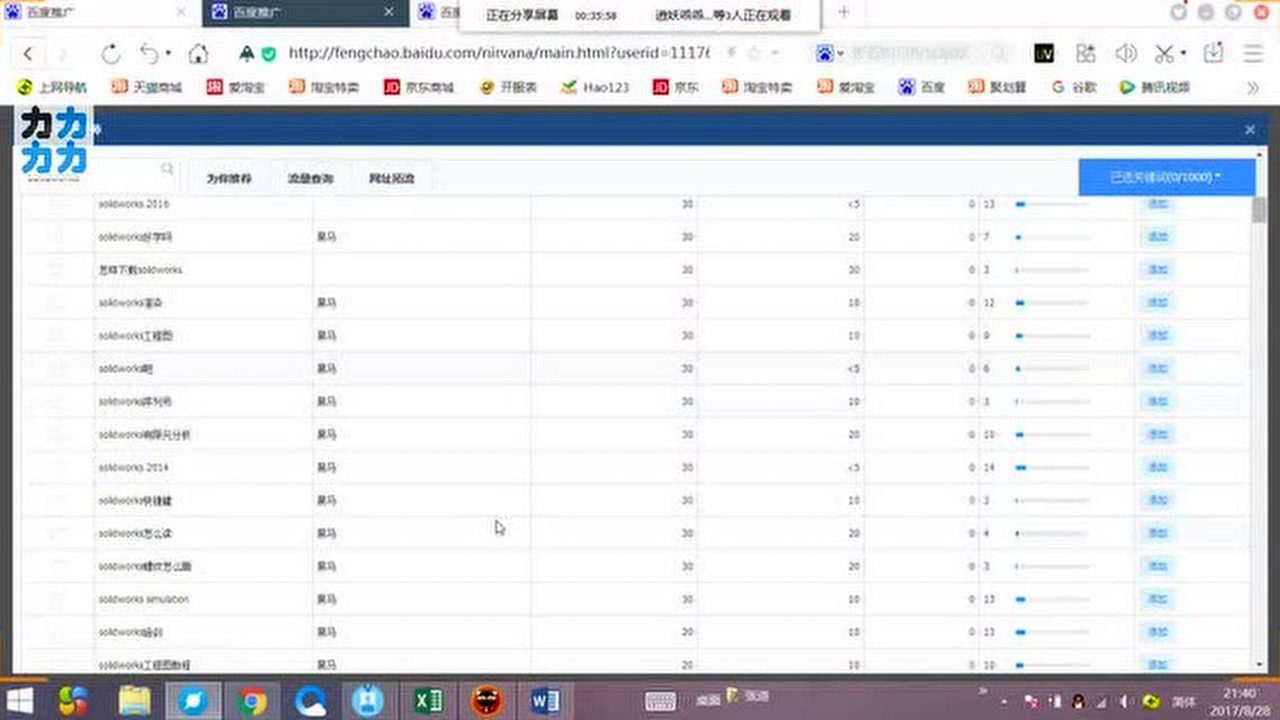Click competition bar in solidworks simulation row
Screen dimensions: 1280x720
1052,599
